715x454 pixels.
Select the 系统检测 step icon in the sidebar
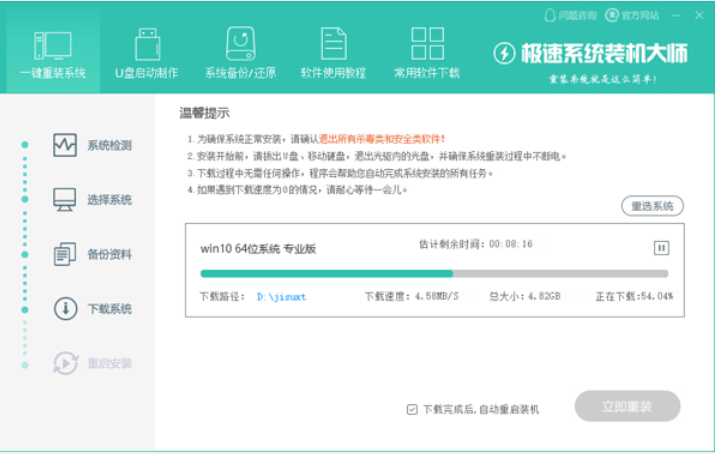coord(65,145)
